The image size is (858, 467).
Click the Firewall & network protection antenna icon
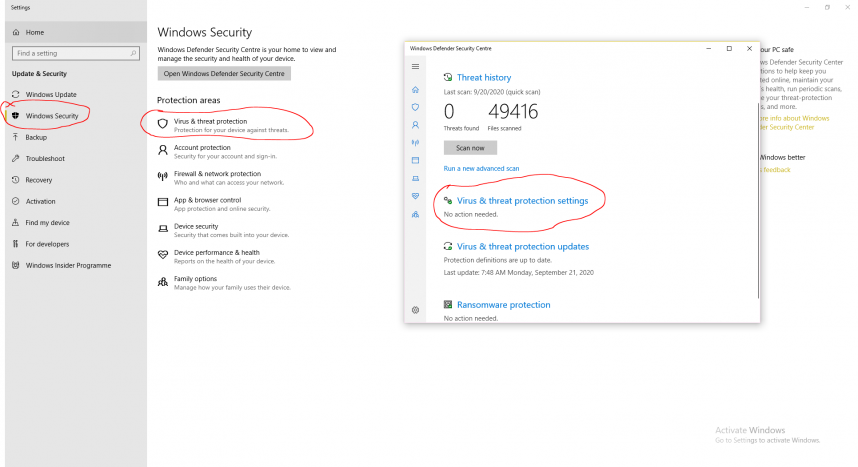coord(163,176)
